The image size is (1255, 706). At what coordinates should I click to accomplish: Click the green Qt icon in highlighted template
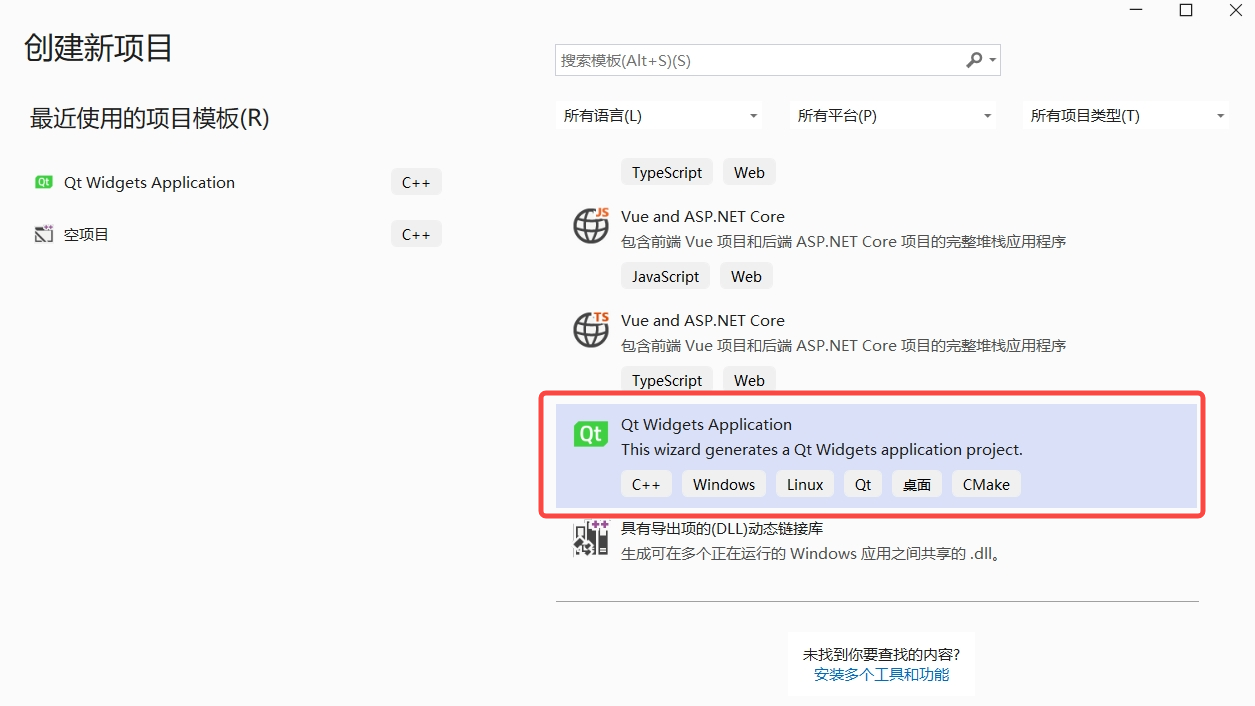point(590,434)
